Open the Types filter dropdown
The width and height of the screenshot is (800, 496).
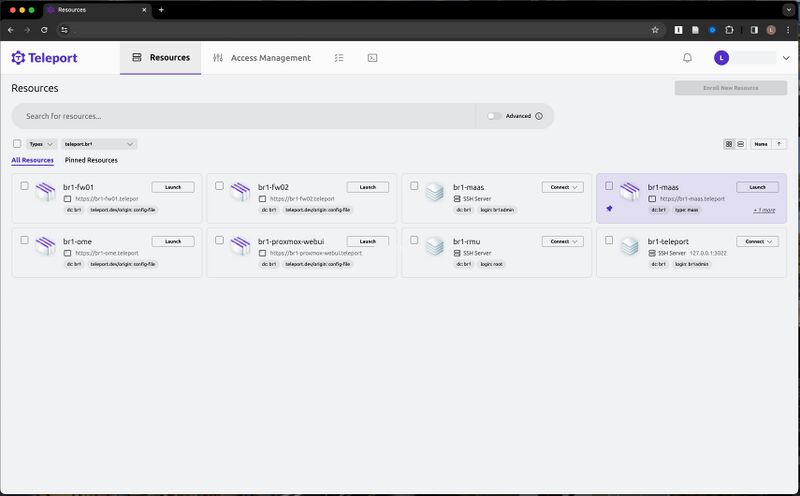41,144
